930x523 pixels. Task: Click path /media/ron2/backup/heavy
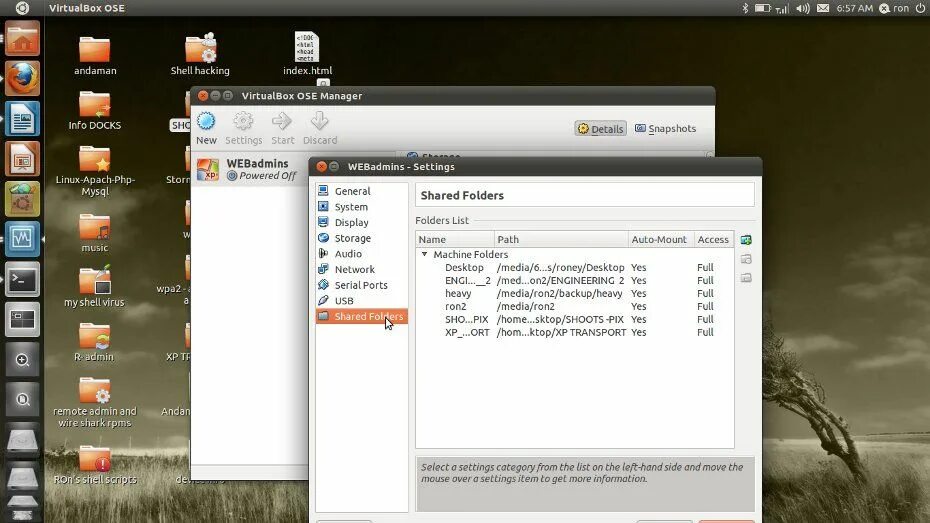click(x=560, y=294)
